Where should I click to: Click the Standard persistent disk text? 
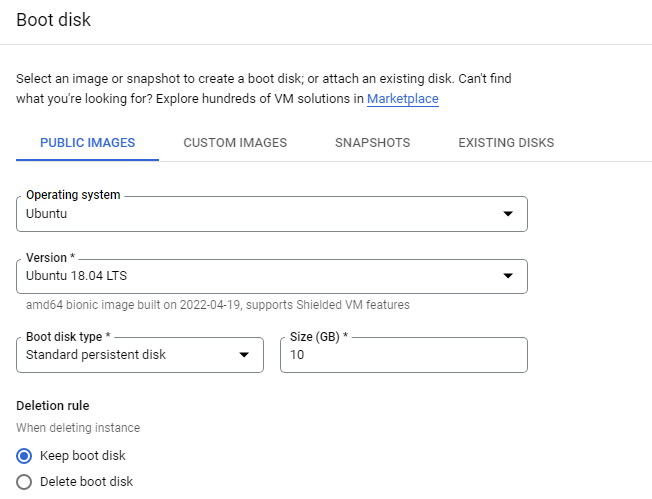[x=96, y=355]
